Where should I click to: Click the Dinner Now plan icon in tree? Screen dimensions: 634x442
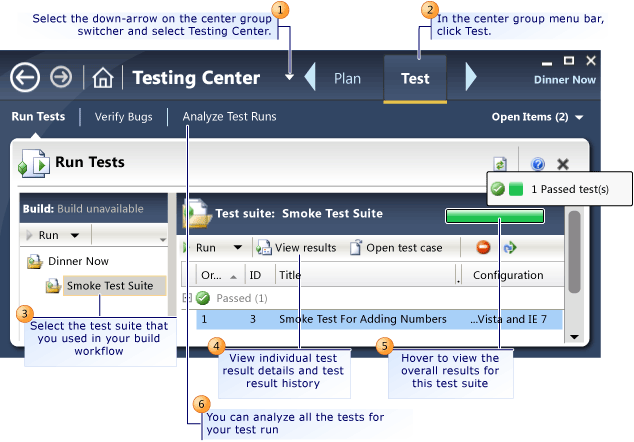[x=35, y=262]
